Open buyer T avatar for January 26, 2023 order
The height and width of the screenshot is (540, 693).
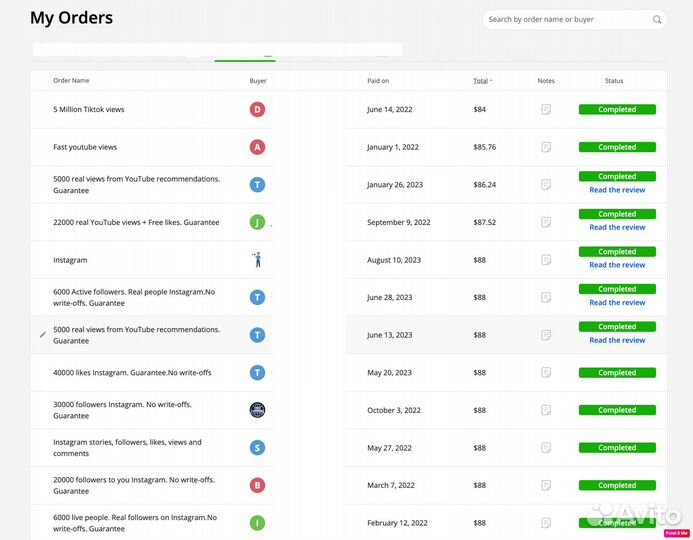pos(257,185)
